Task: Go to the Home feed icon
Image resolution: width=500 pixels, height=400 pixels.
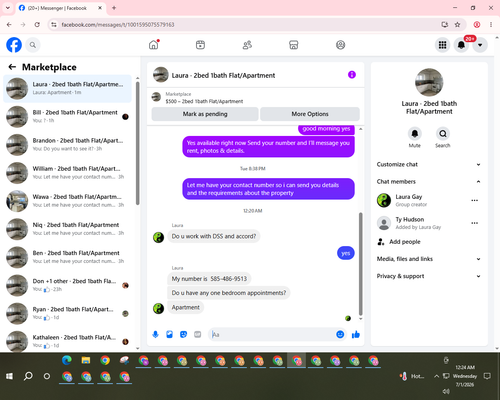Action: 154,45
